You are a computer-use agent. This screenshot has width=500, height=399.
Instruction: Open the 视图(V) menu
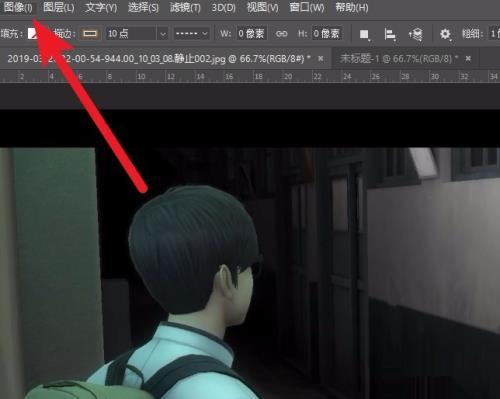tap(262, 7)
